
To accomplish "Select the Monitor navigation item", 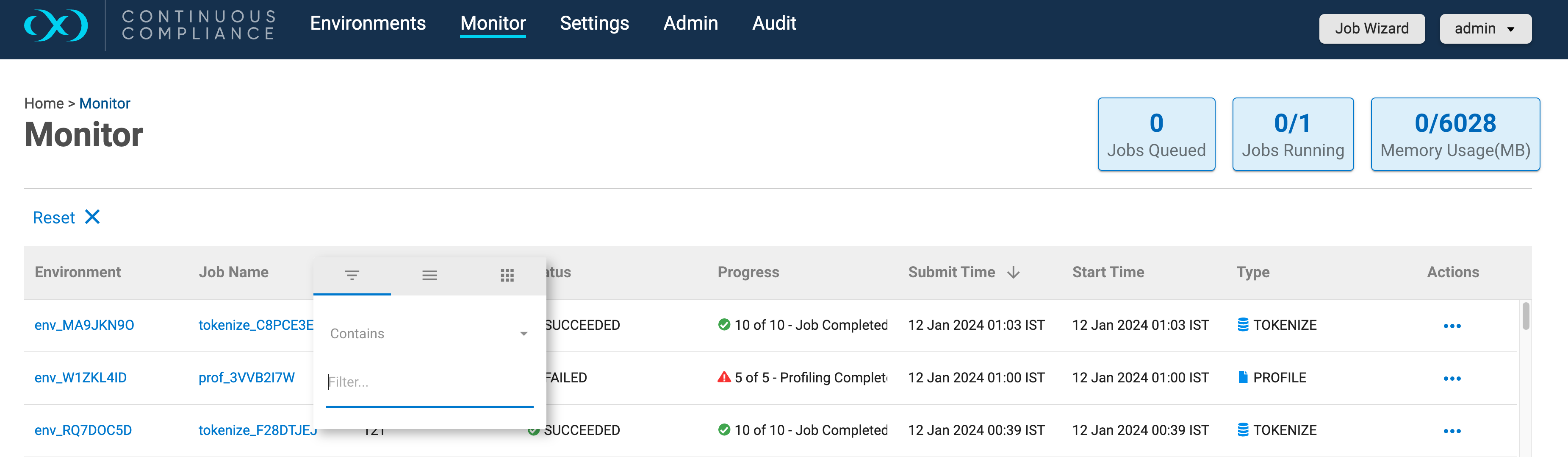I will click(493, 23).
